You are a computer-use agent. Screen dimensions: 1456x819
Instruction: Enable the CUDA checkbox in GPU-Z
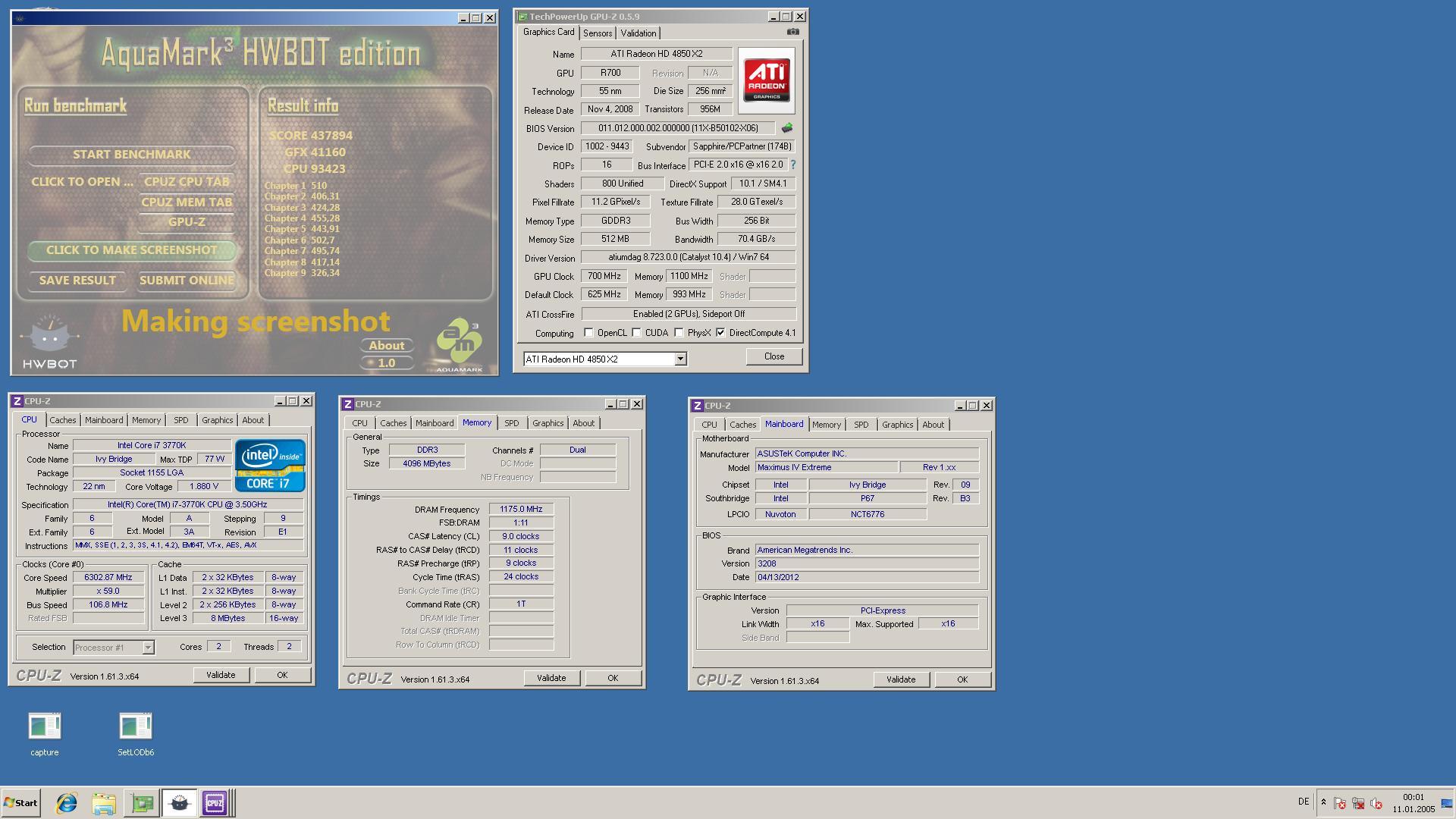coord(636,333)
